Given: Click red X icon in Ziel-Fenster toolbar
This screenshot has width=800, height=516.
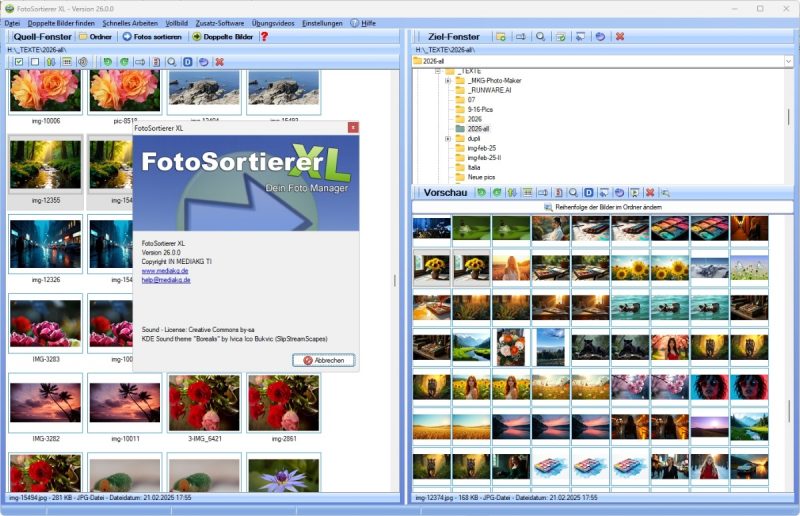Looking at the screenshot, I should (620, 37).
